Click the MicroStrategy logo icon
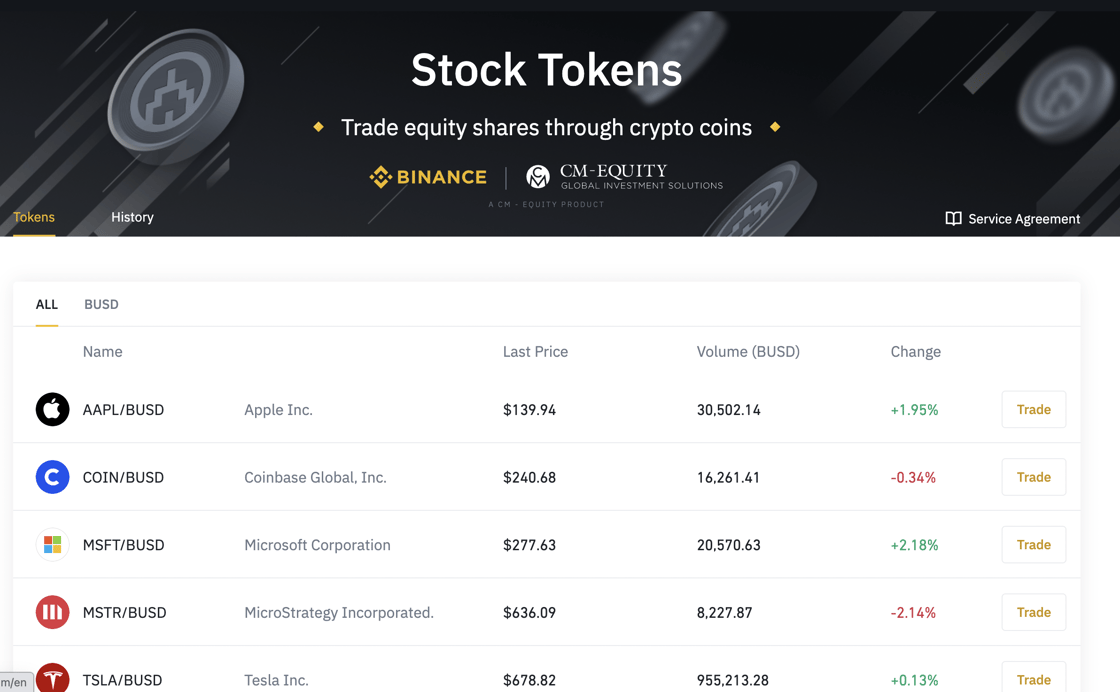1120x692 pixels. point(52,612)
